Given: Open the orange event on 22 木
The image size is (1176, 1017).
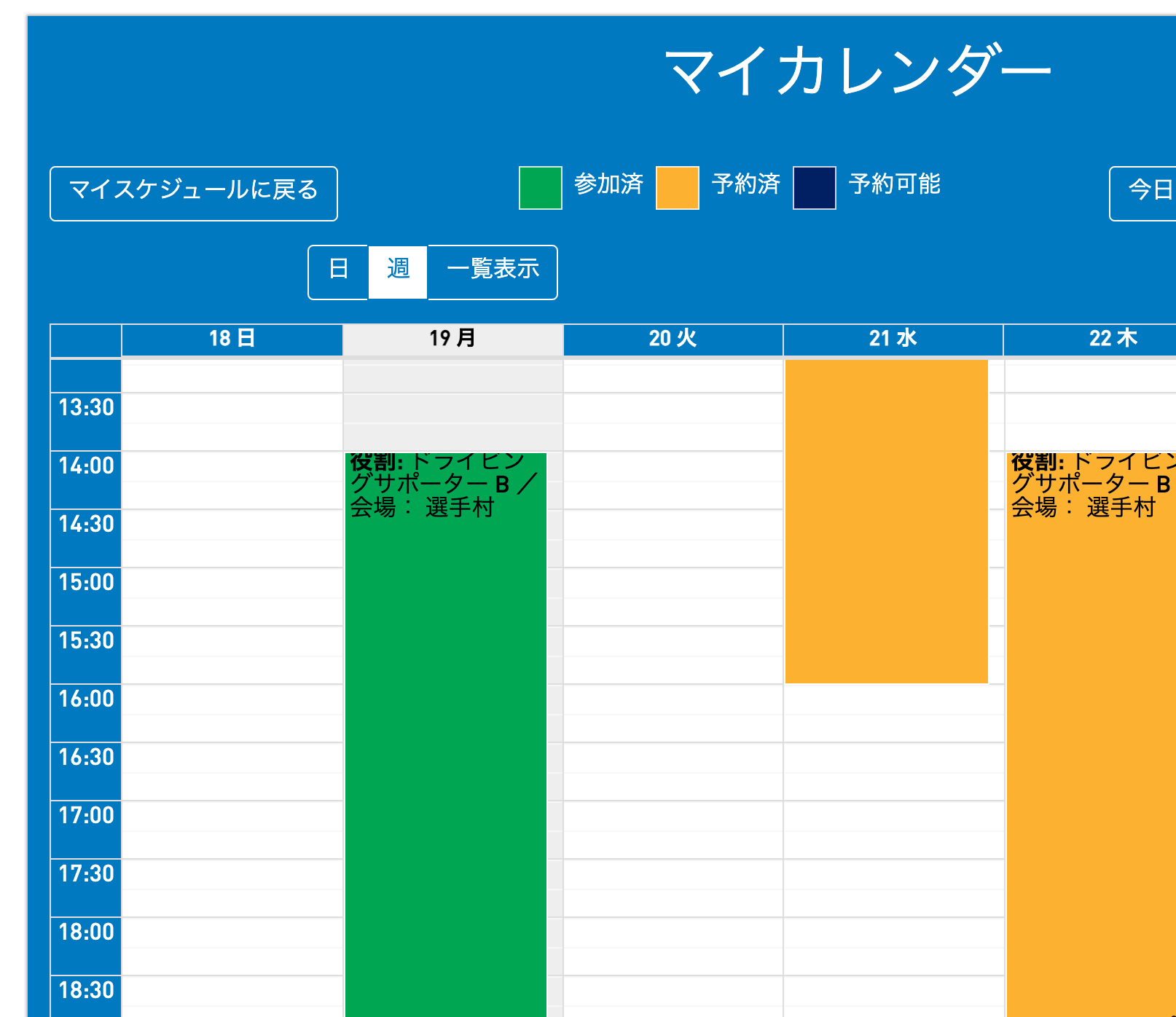Looking at the screenshot, I should pyautogui.click(x=1091, y=729).
